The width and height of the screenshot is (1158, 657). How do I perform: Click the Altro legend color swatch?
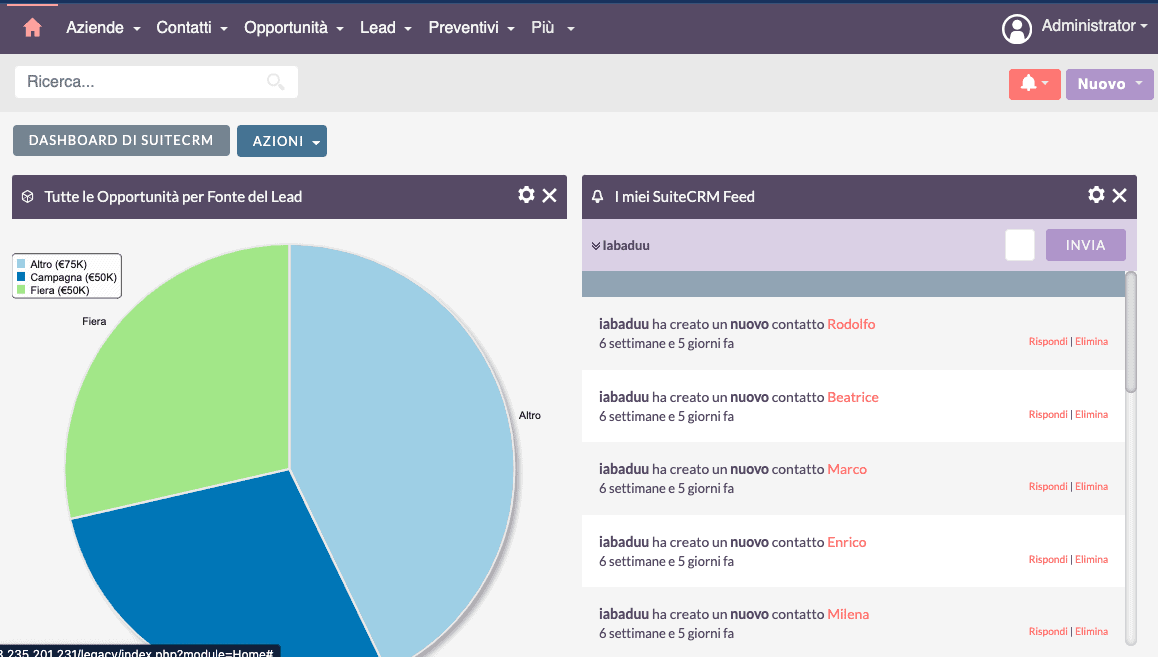(21, 264)
